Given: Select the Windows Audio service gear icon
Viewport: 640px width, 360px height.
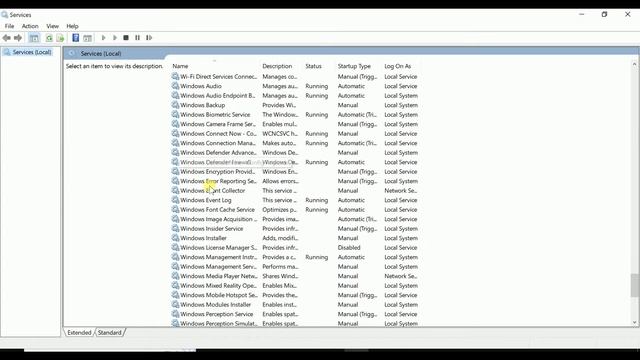Looking at the screenshot, I should coord(176,86).
